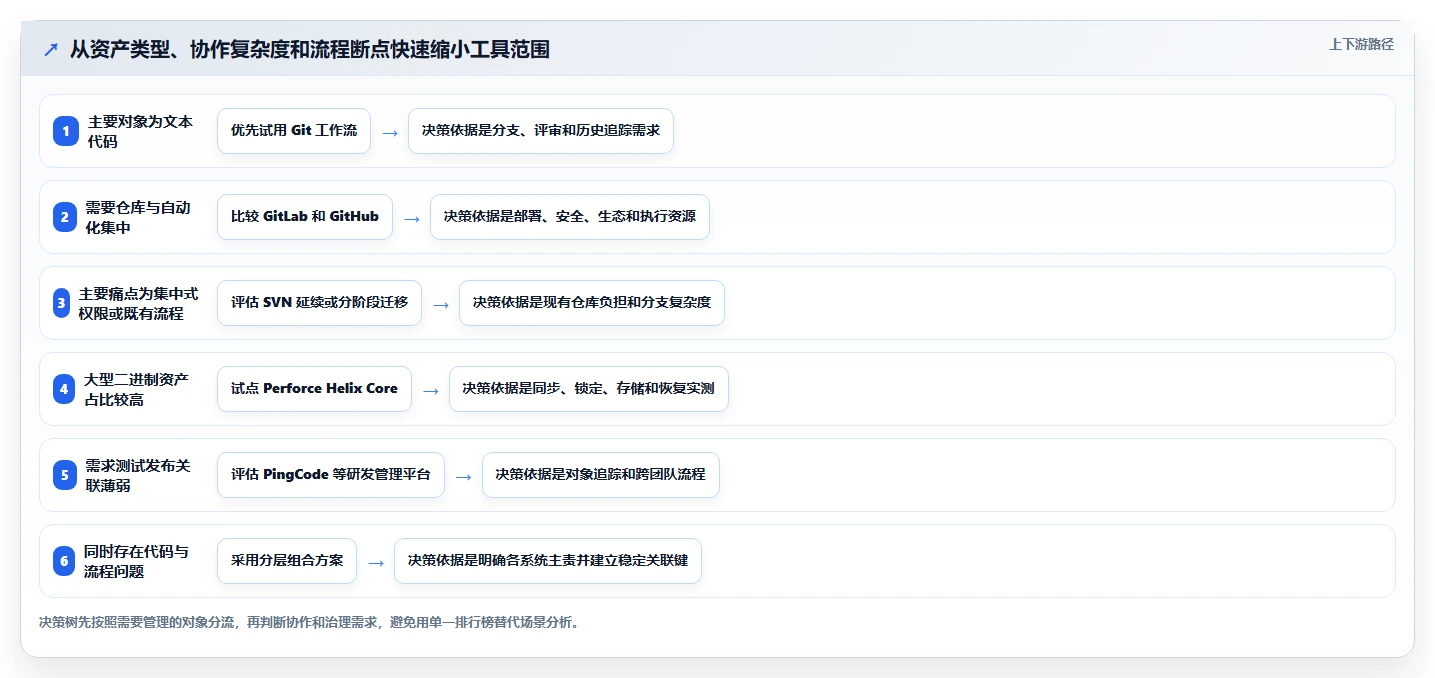Select the 评估 PingCode 等研发管理平台 box
This screenshot has height=678, width=1435.
pos(331,475)
